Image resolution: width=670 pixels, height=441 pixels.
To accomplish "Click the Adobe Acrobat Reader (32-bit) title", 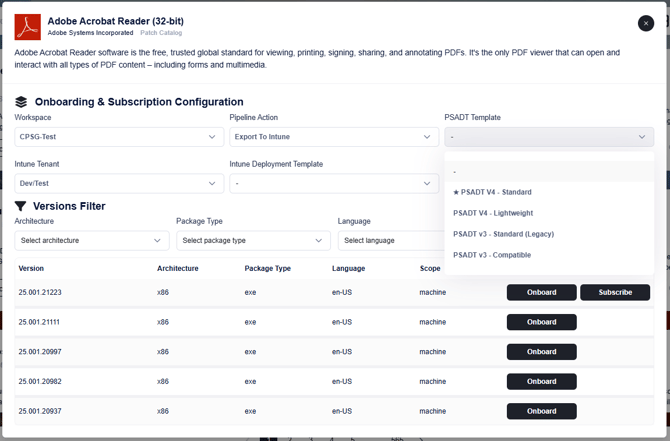I will 116,21.
